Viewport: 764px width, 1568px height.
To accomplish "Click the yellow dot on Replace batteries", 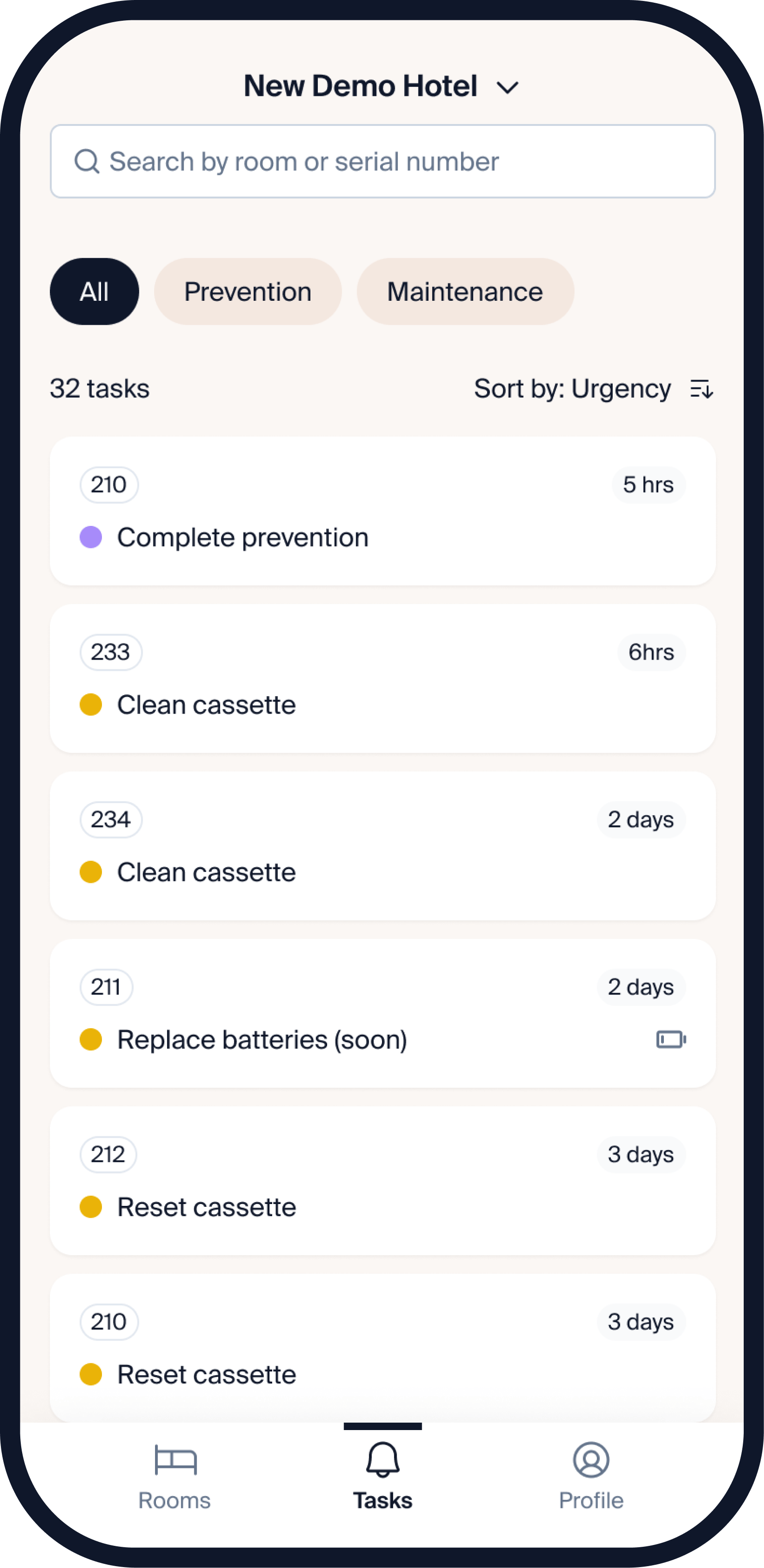I will pyautogui.click(x=91, y=1039).
